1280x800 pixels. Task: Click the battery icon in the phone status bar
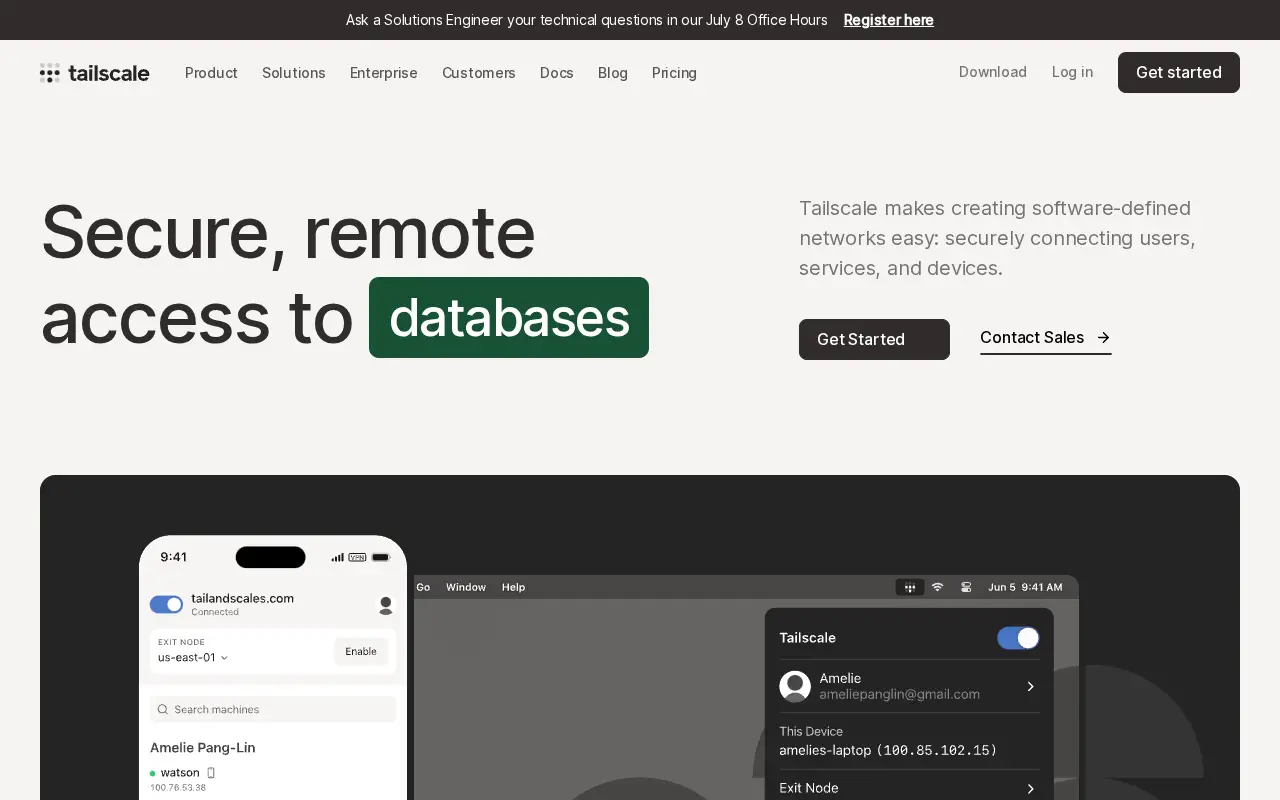(381, 557)
